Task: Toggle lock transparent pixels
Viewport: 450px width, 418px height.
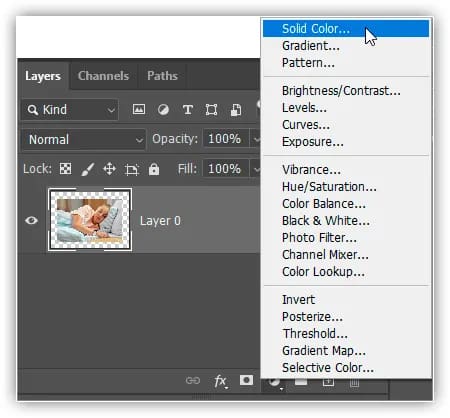Action: click(x=65, y=169)
